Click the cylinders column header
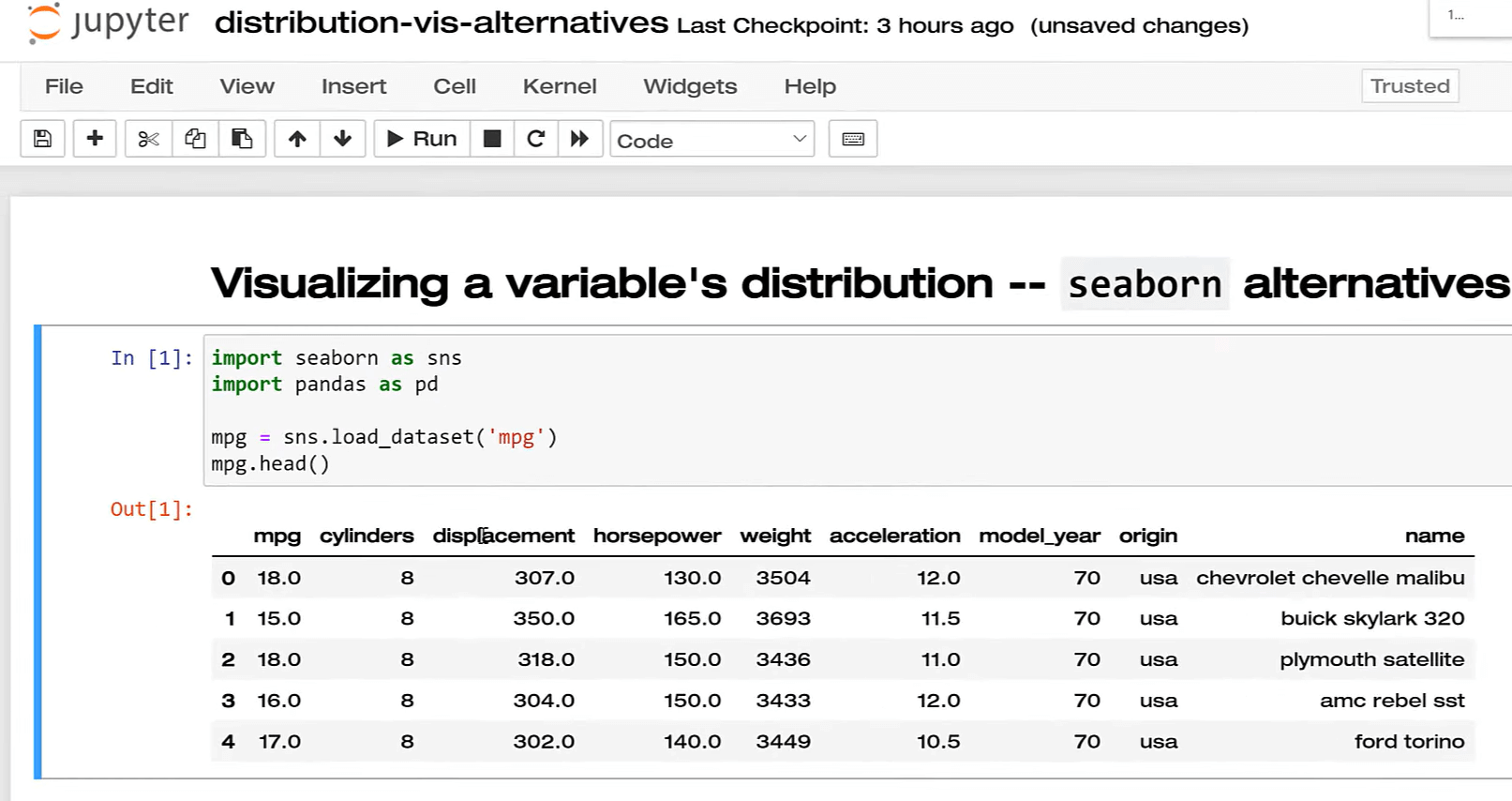This screenshot has width=1512, height=801. (x=367, y=536)
